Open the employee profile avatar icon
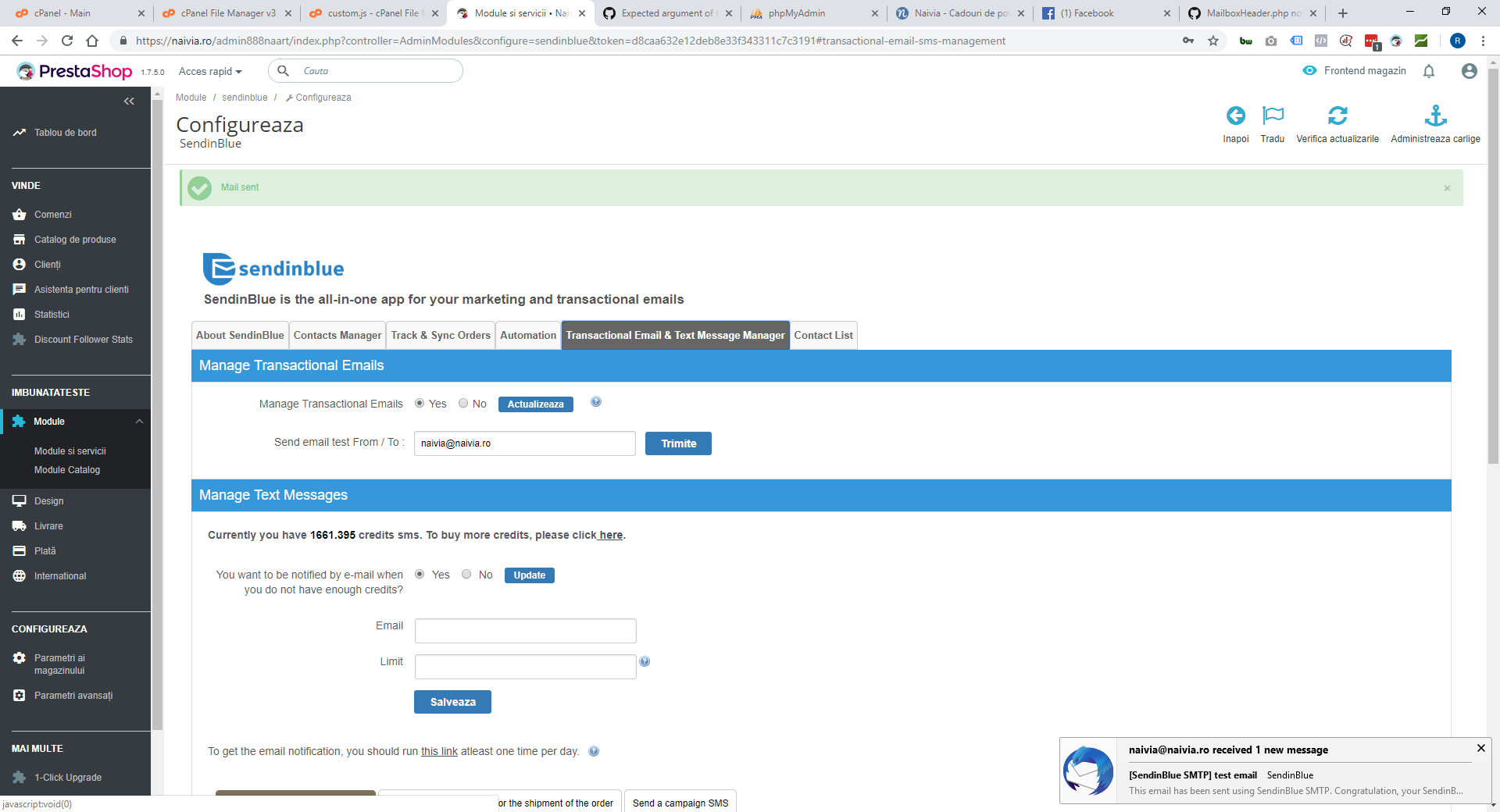This screenshot has height=812, width=1500. [1469, 71]
